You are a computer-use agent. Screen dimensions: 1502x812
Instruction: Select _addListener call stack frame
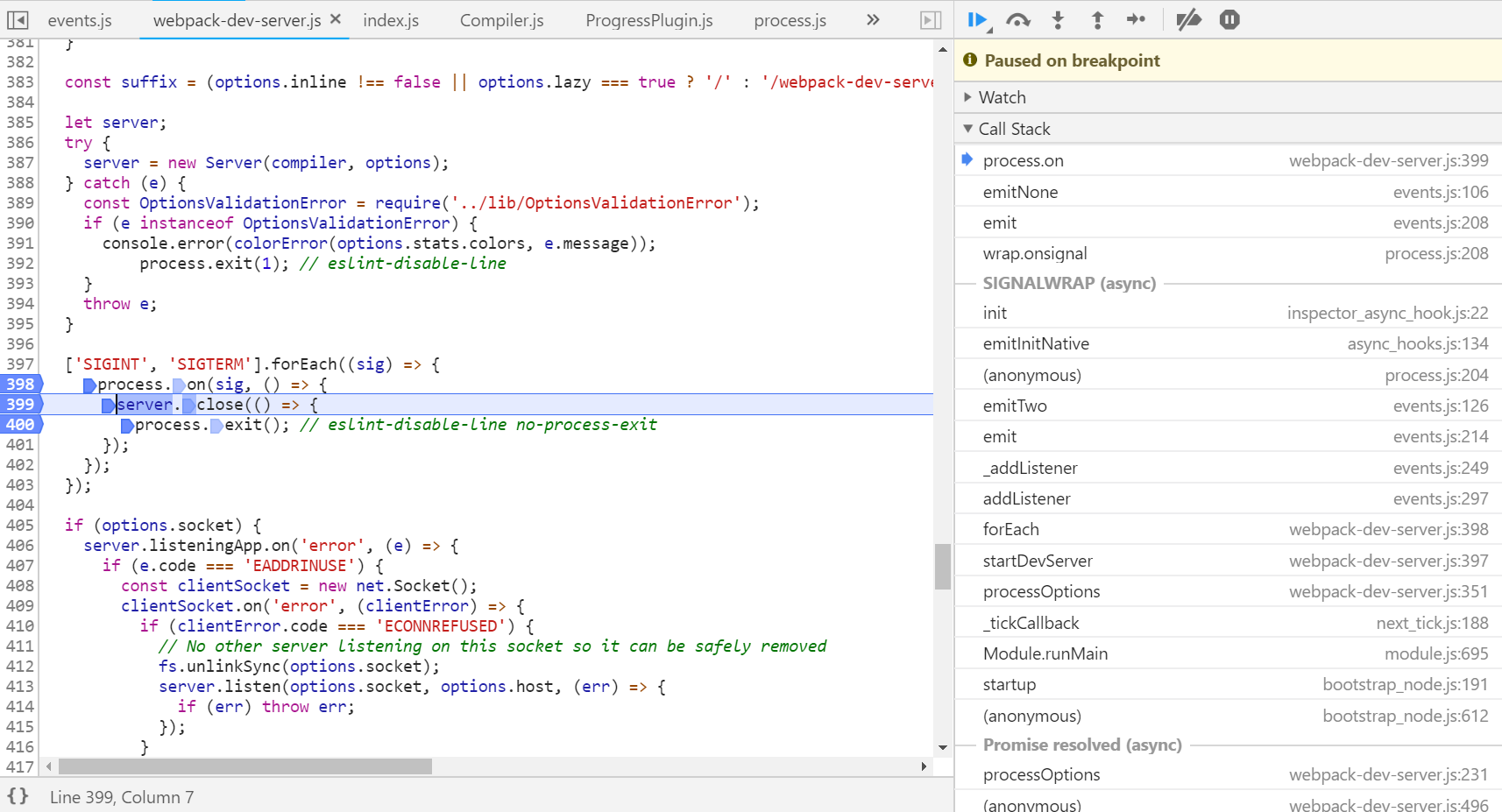(1228, 468)
